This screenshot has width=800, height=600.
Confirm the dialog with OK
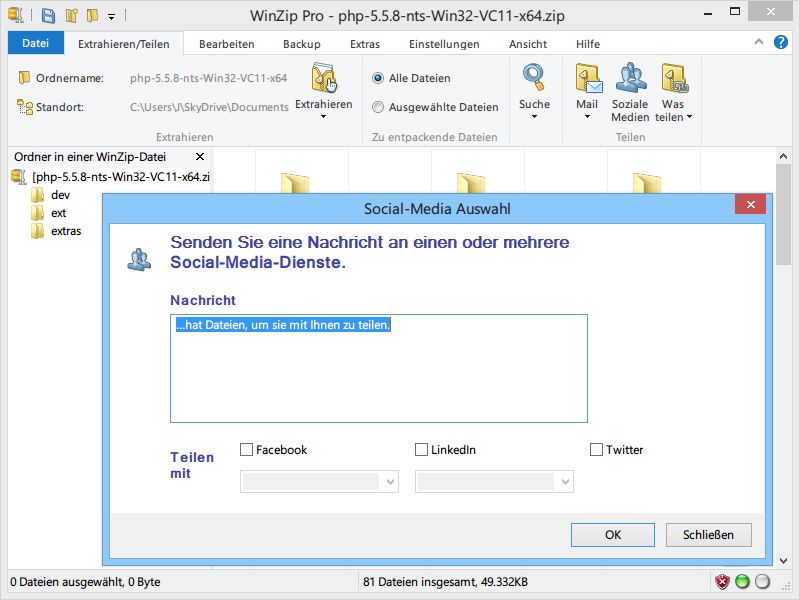pos(613,535)
